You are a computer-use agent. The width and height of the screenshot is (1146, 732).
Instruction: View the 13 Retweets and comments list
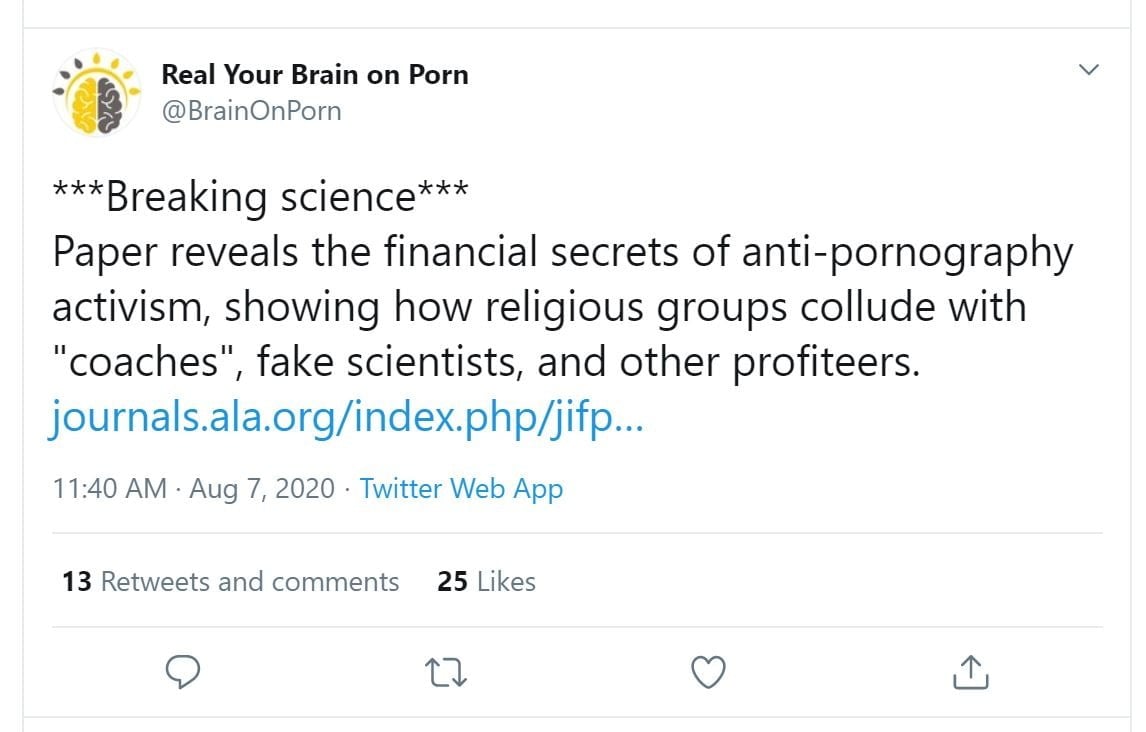(x=230, y=582)
